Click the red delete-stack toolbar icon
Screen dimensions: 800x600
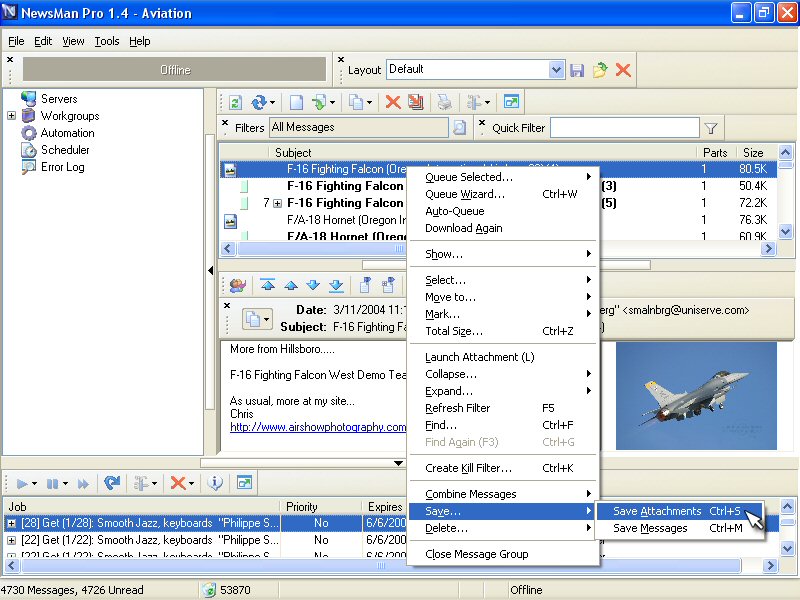(x=416, y=103)
